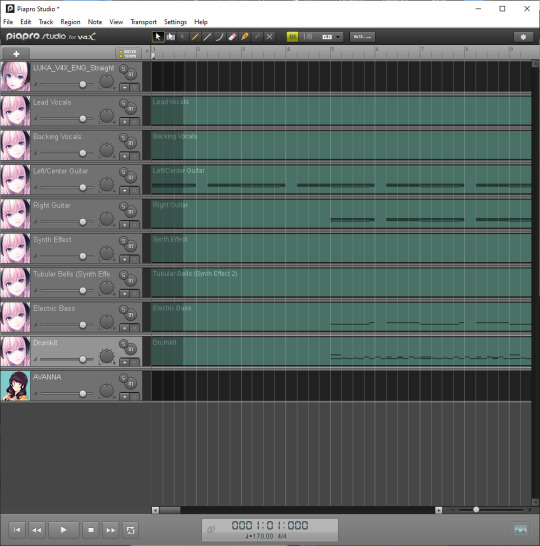Select the Eraser tool
540x546 pixels.
(x=232, y=37)
